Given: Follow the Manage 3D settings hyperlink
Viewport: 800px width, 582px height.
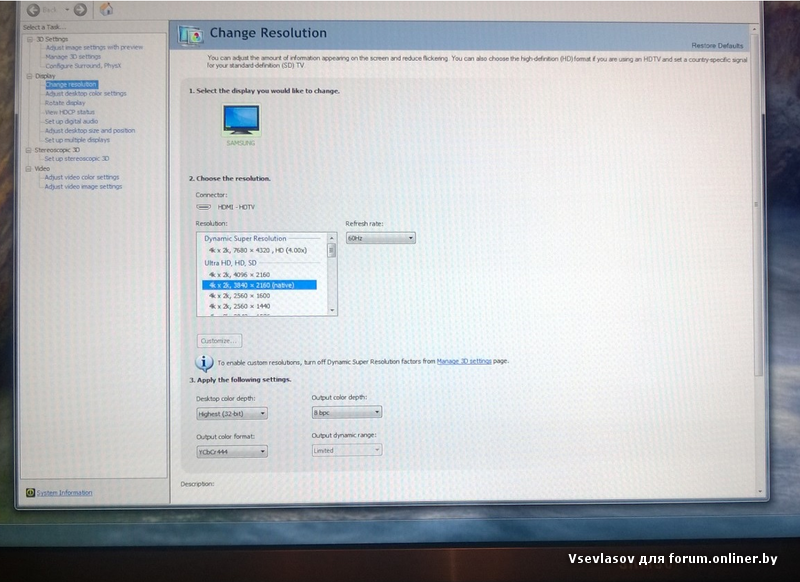Looking at the screenshot, I should point(464,361).
